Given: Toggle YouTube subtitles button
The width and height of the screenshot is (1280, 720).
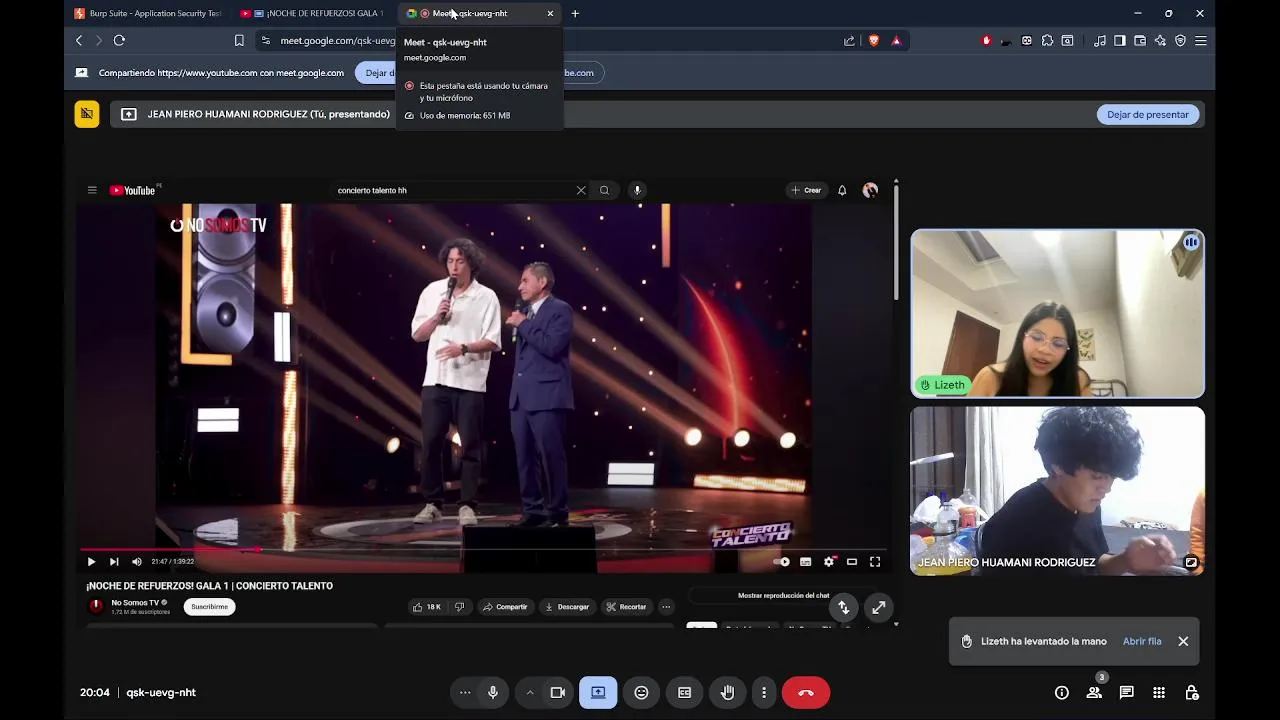Looking at the screenshot, I should pos(805,562).
